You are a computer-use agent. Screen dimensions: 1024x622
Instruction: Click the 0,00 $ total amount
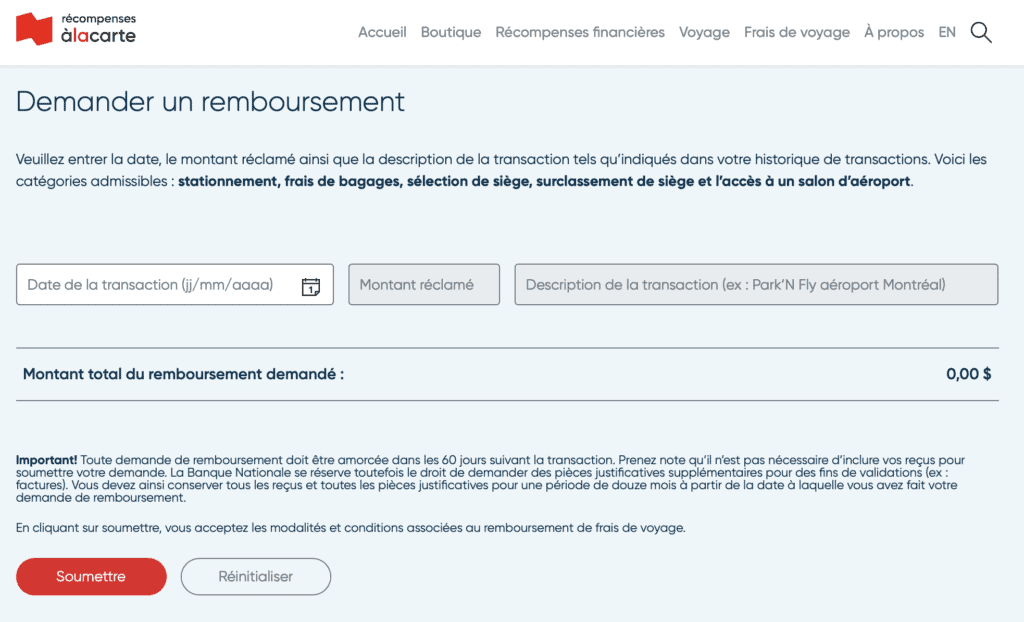pyautogui.click(x=968, y=374)
